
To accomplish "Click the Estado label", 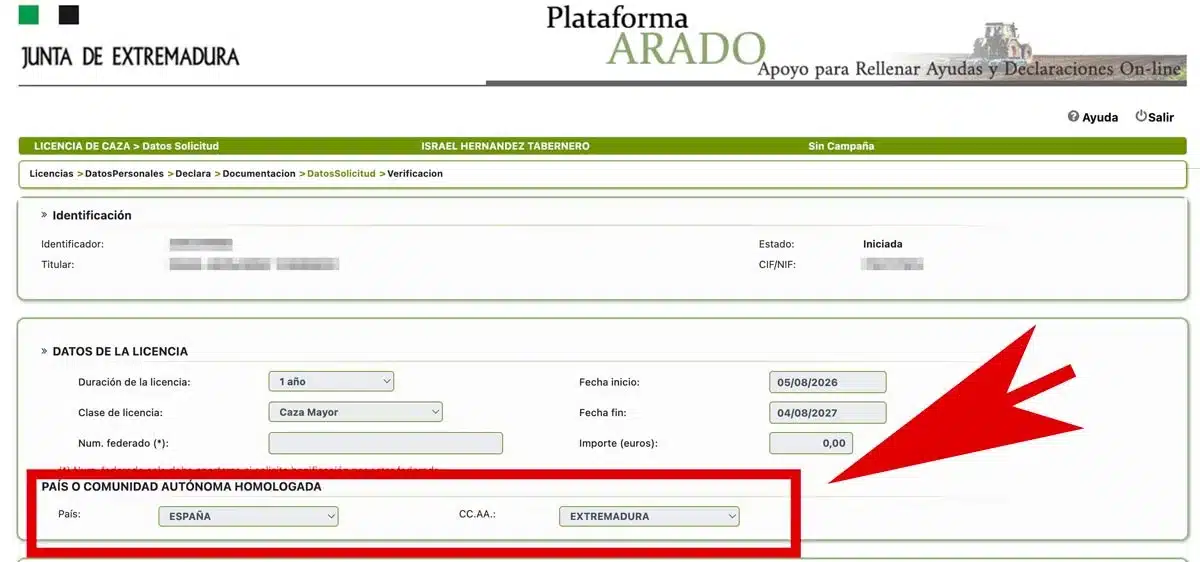I will coord(777,243).
